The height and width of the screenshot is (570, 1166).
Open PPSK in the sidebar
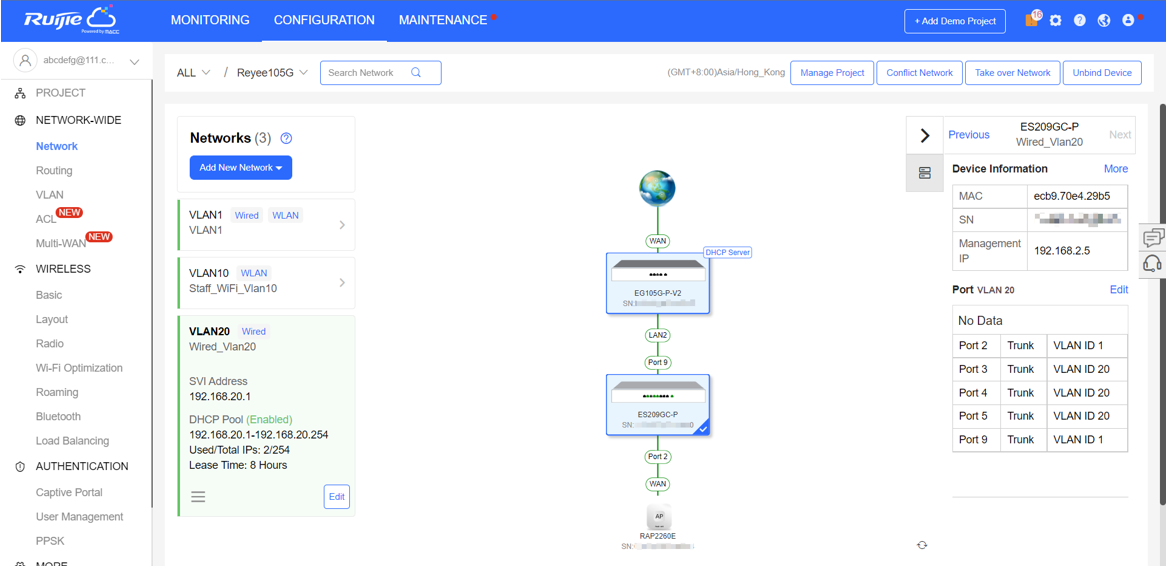[x=50, y=541]
